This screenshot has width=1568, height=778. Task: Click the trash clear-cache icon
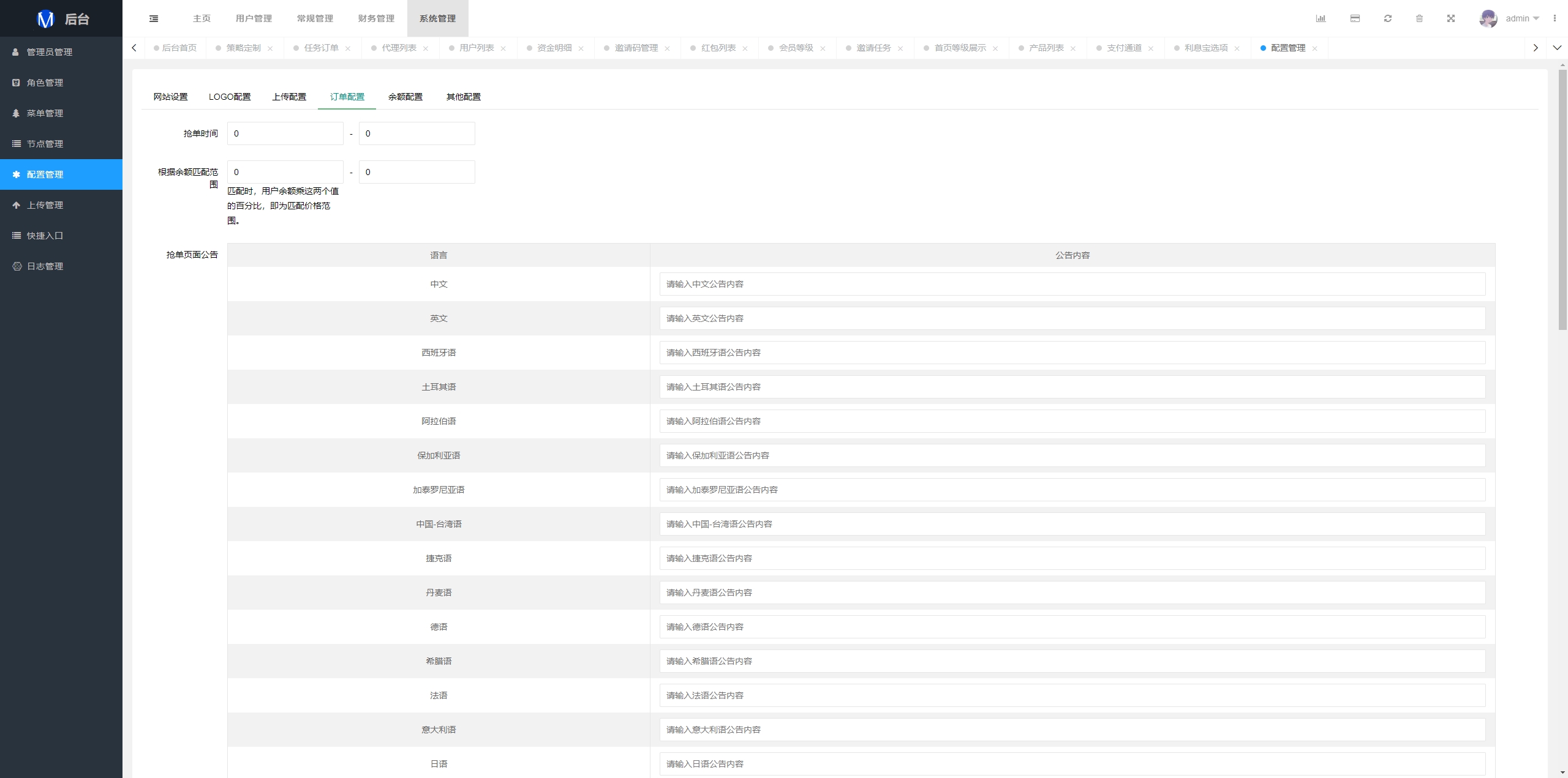click(x=1419, y=18)
